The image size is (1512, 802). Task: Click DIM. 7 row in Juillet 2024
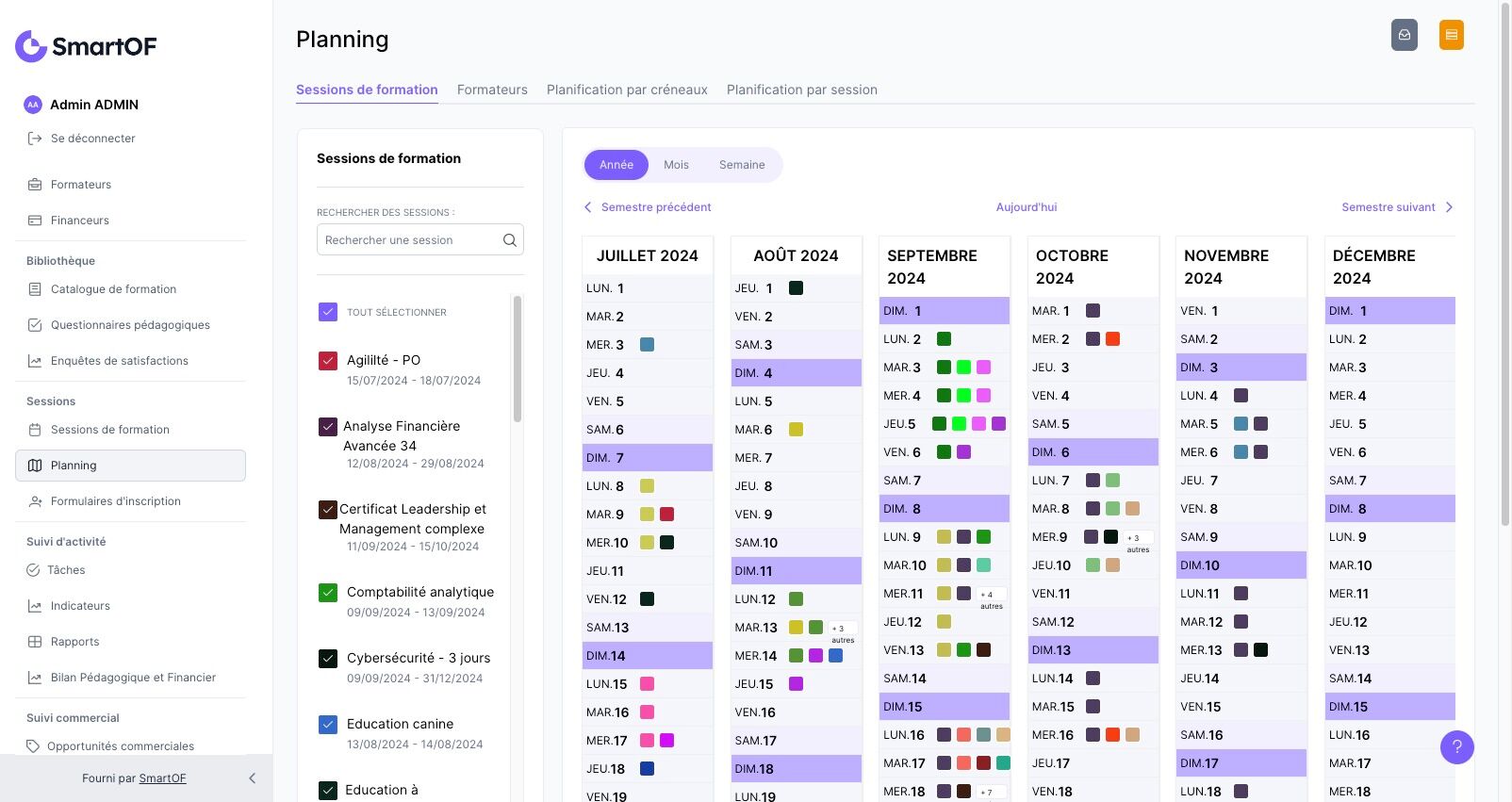coord(648,458)
